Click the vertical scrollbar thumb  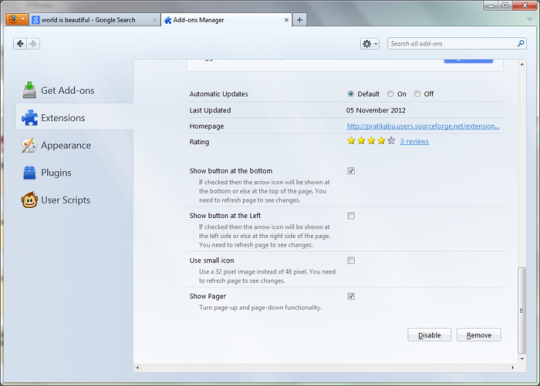coord(522,310)
